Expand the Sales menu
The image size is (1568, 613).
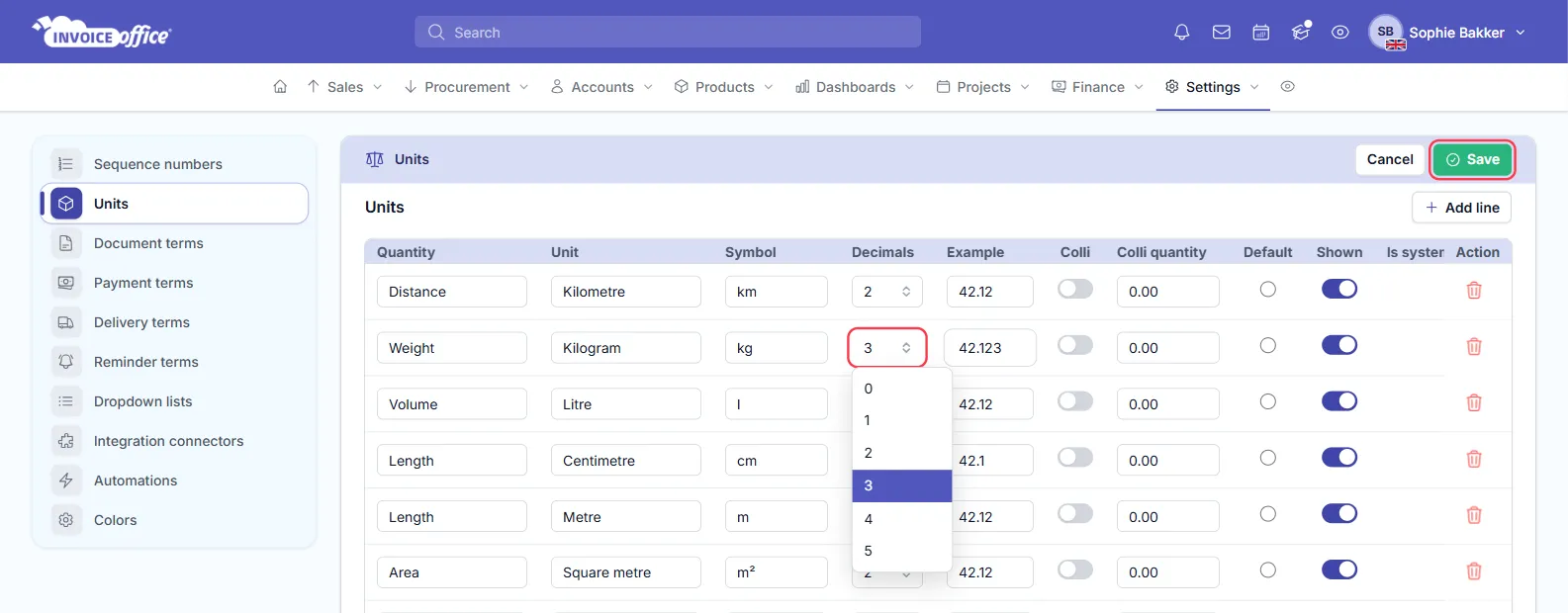pos(344,87)
